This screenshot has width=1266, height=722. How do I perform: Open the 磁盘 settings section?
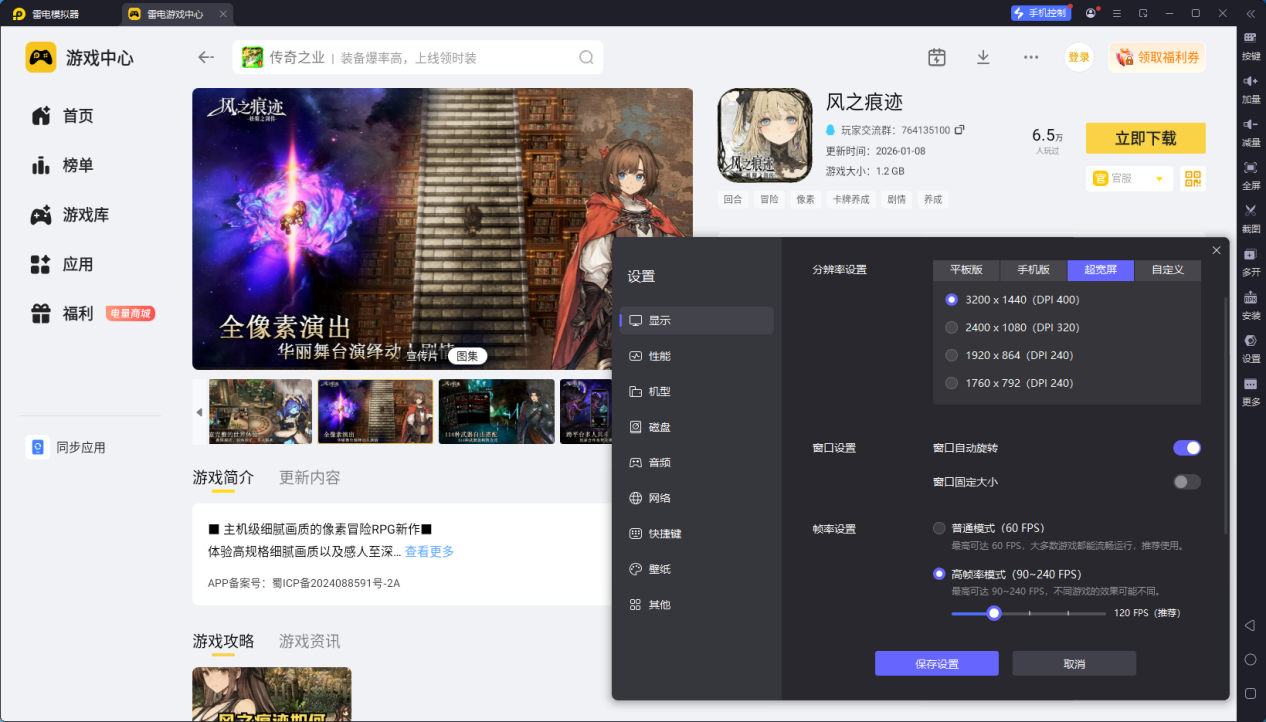pyautogui.click(x=697, y=427)
